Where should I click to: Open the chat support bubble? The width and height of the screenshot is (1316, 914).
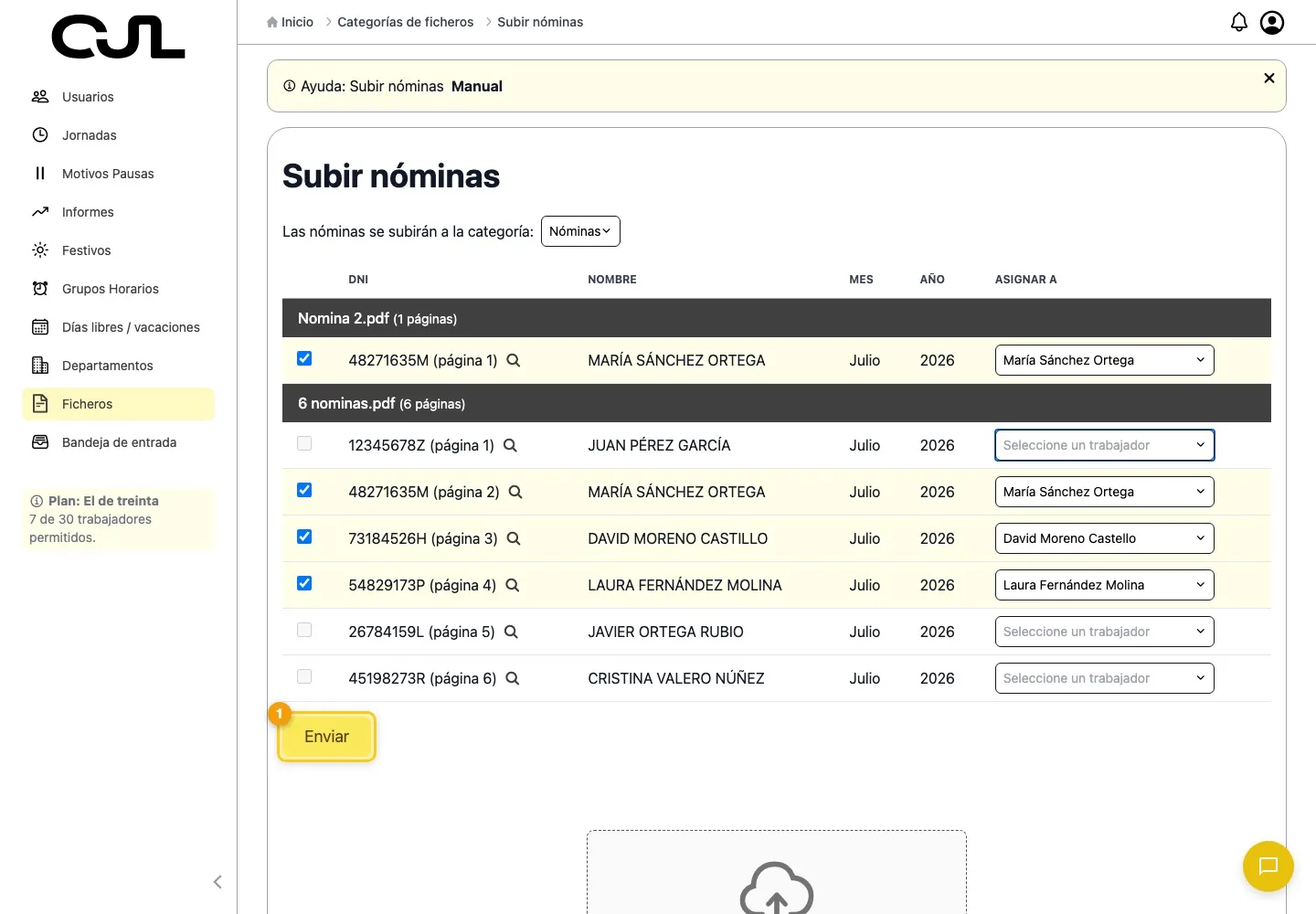pyautogui.click(x=1268, y=866)
